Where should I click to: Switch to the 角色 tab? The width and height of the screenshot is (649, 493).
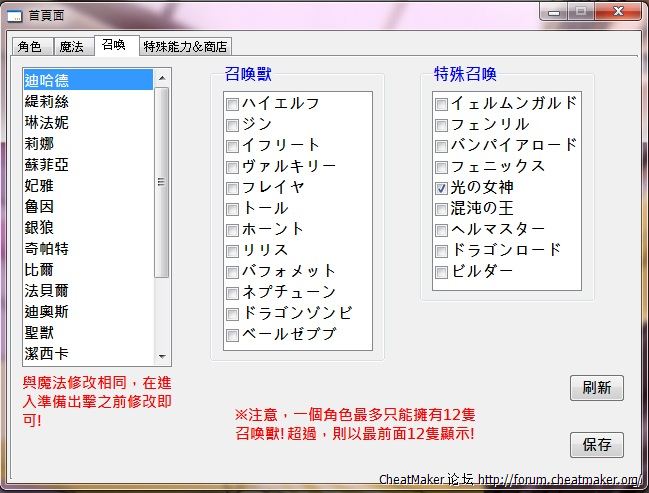coord(30,47)
